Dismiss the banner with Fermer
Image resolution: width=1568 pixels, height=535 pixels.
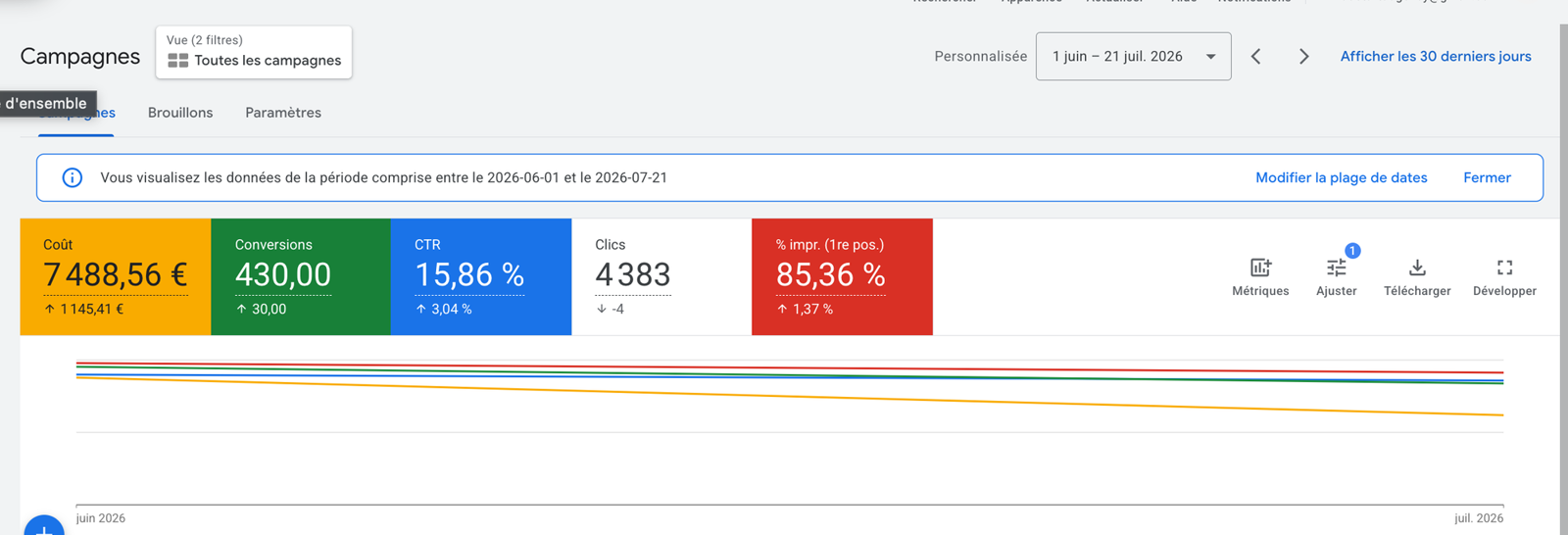(1487, 177)
